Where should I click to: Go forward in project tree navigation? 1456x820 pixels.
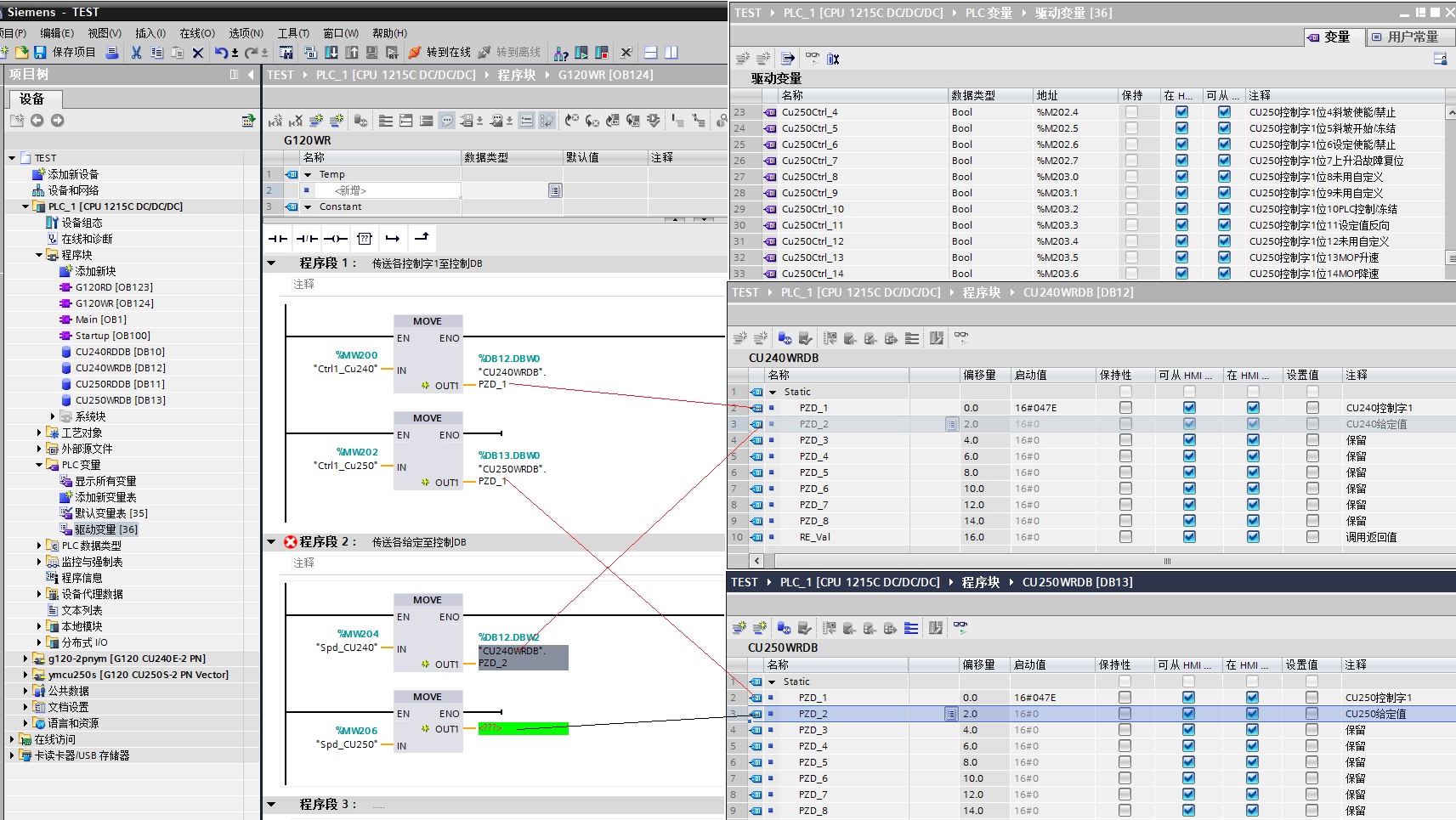pyautogui.click(x=57, y=121)
